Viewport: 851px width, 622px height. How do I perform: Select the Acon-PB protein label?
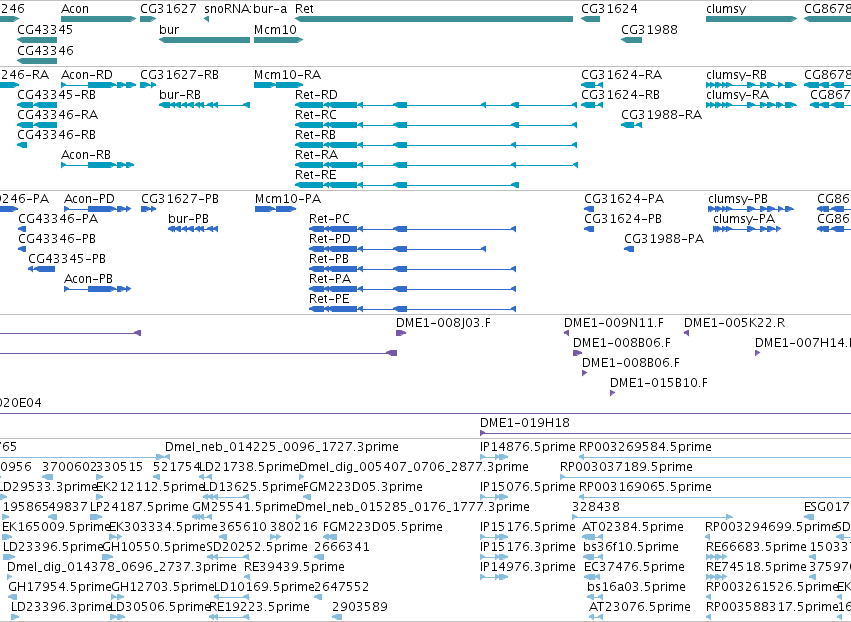point(88,279)
